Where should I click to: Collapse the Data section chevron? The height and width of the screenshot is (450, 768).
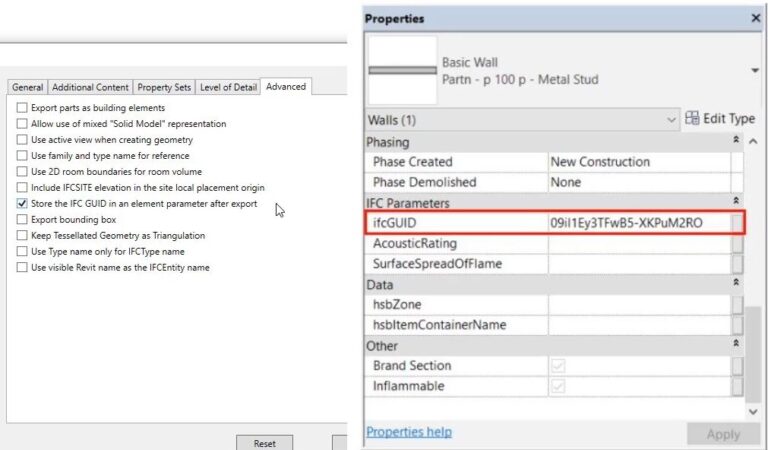[737, 284]
